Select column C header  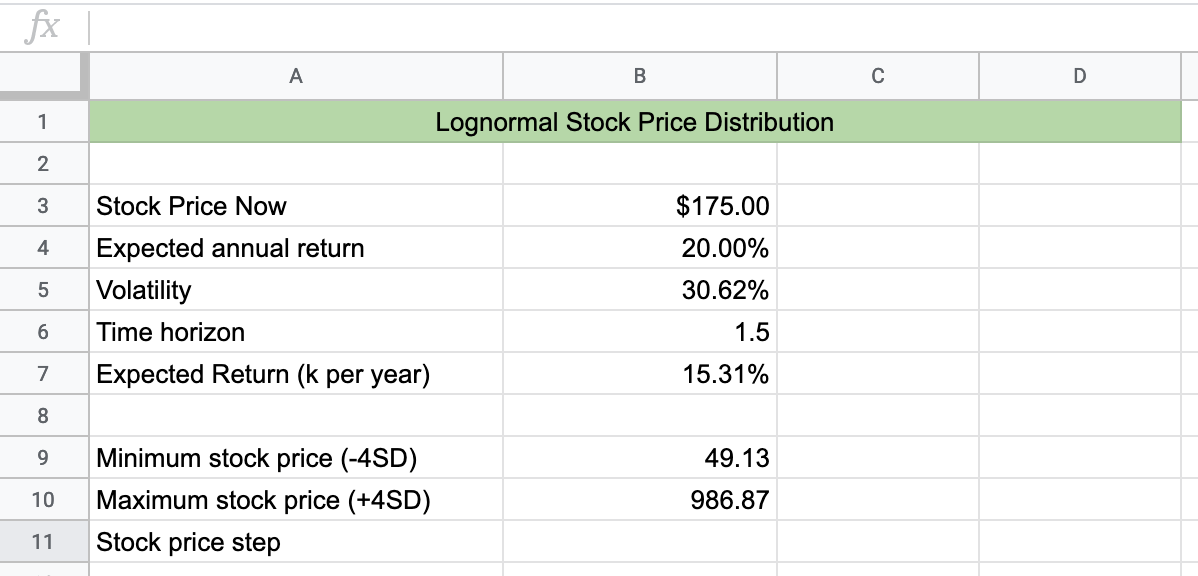click(878, 76)
